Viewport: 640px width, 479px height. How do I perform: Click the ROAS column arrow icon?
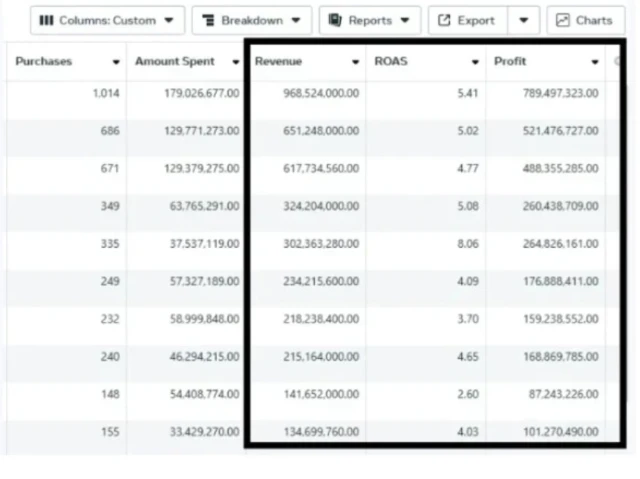pos(475,62)
